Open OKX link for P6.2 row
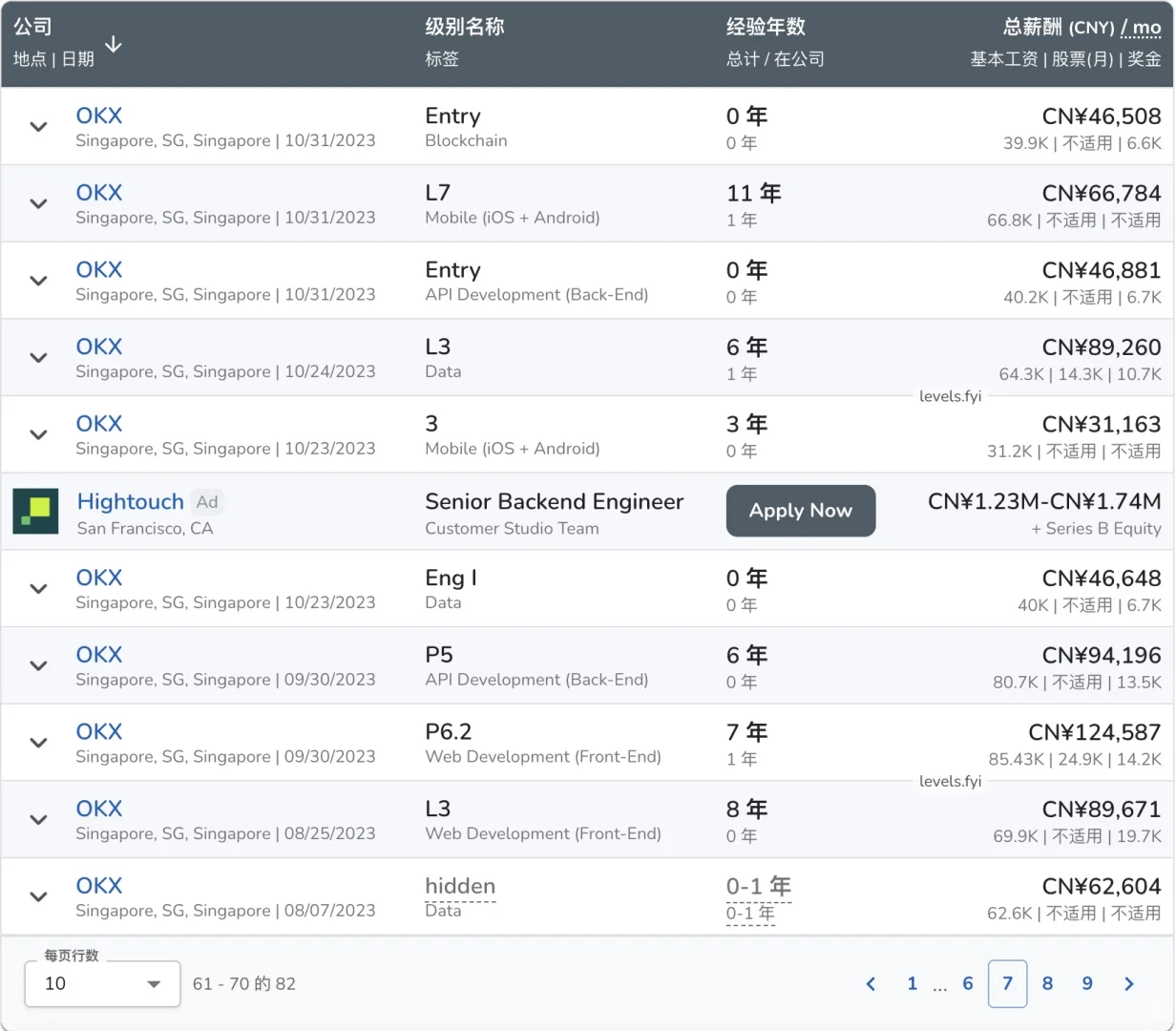This screenshot has height=1031, width=1176. tap(99, 732)
